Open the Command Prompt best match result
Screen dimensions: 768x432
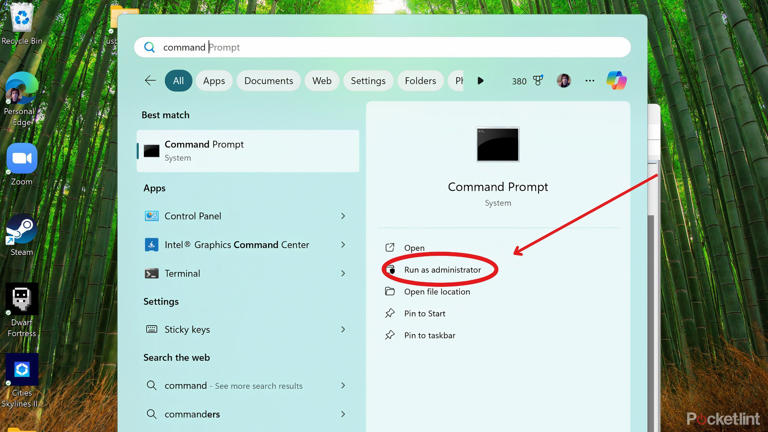click(x=248, y=151)
